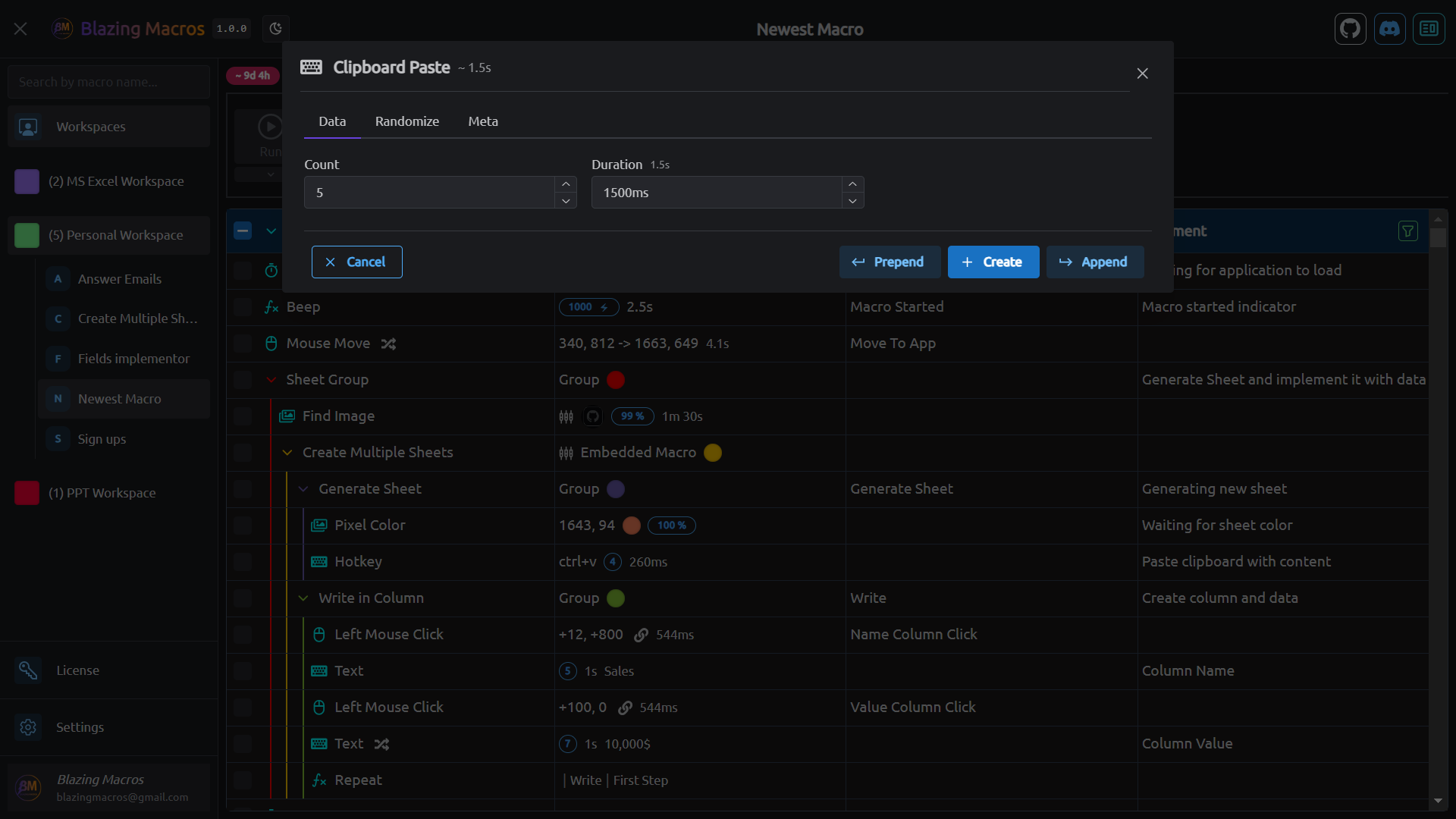Viewport: 1456px width, 819px height.
Task: Click the Repeat function icon
Action: (319, 780)
